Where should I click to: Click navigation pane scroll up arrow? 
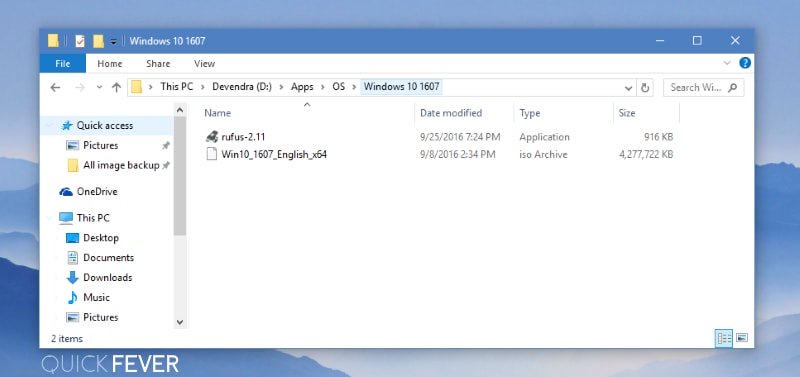pyautogui.click(x=180, y=110)
